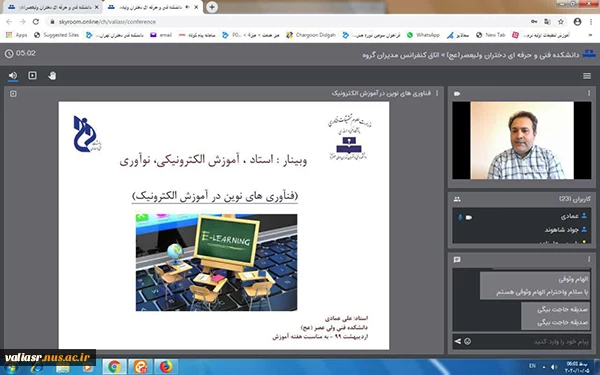This screenshot has width=600, height=375.
Task: Expand the presentation panel to fullscreen
Action: tap(13, 94)
